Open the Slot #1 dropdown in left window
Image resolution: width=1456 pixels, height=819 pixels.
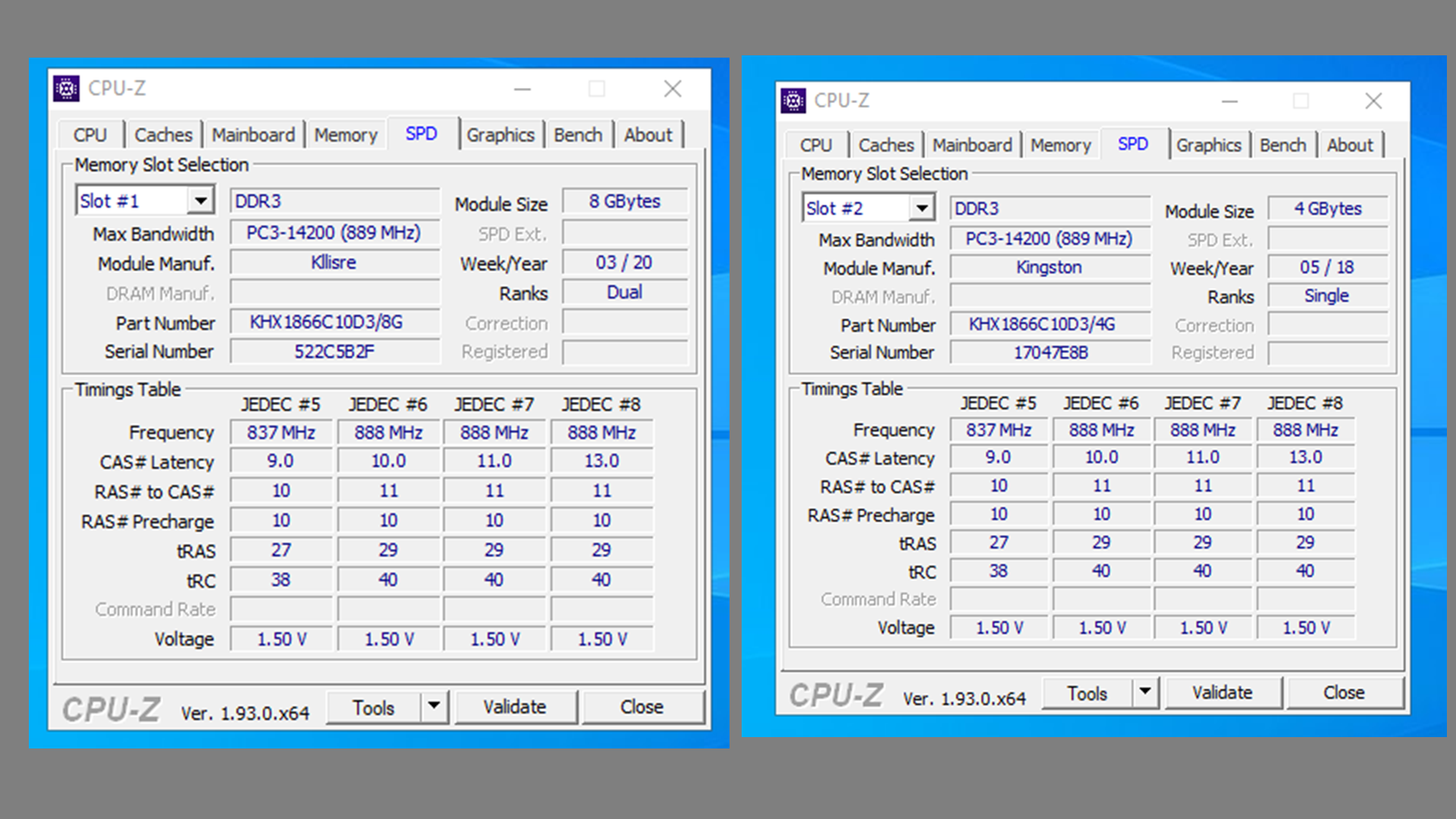click(200, 201)
